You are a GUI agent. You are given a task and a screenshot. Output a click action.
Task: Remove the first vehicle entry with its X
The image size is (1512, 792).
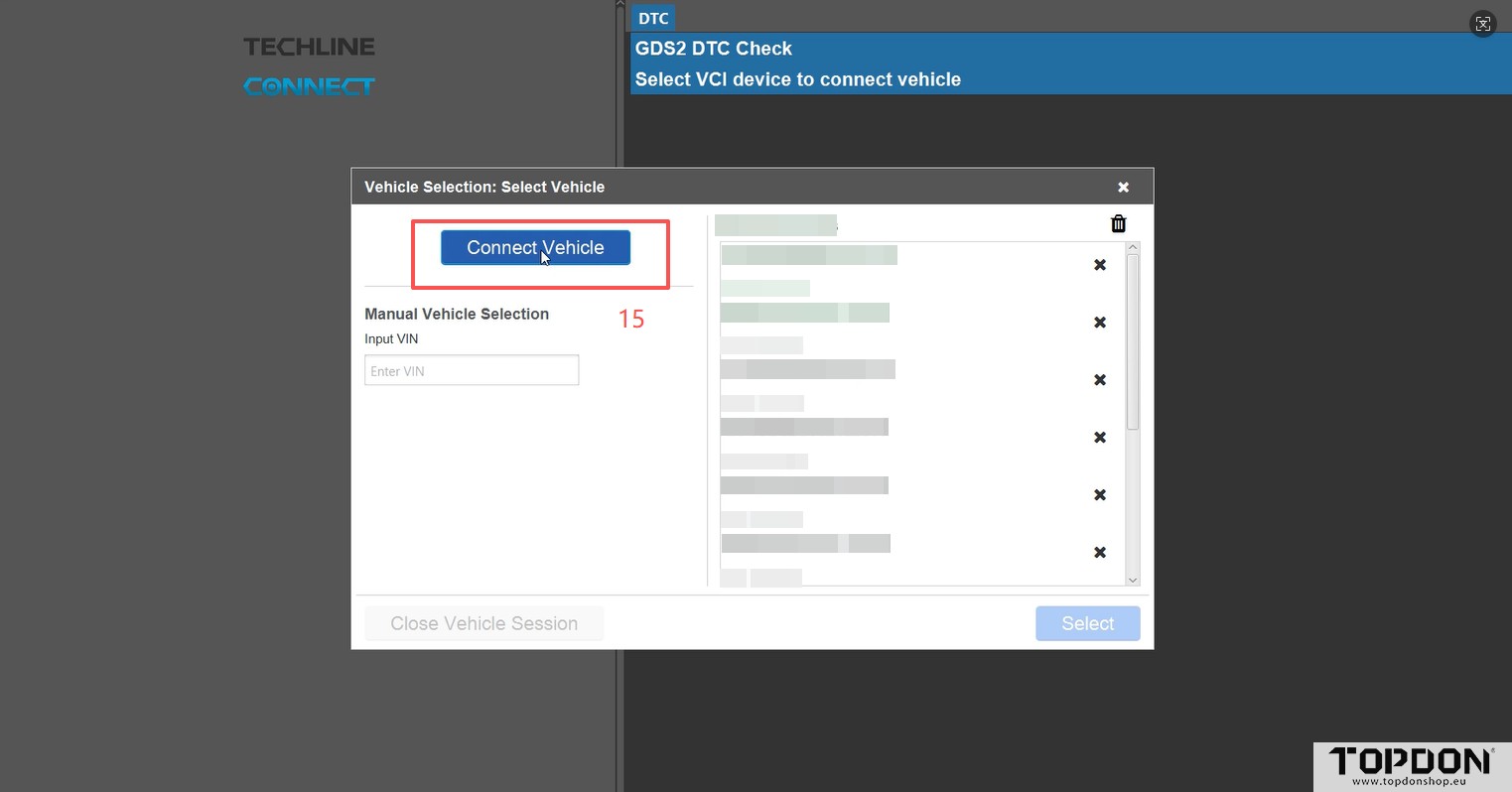click(1100, 265)
